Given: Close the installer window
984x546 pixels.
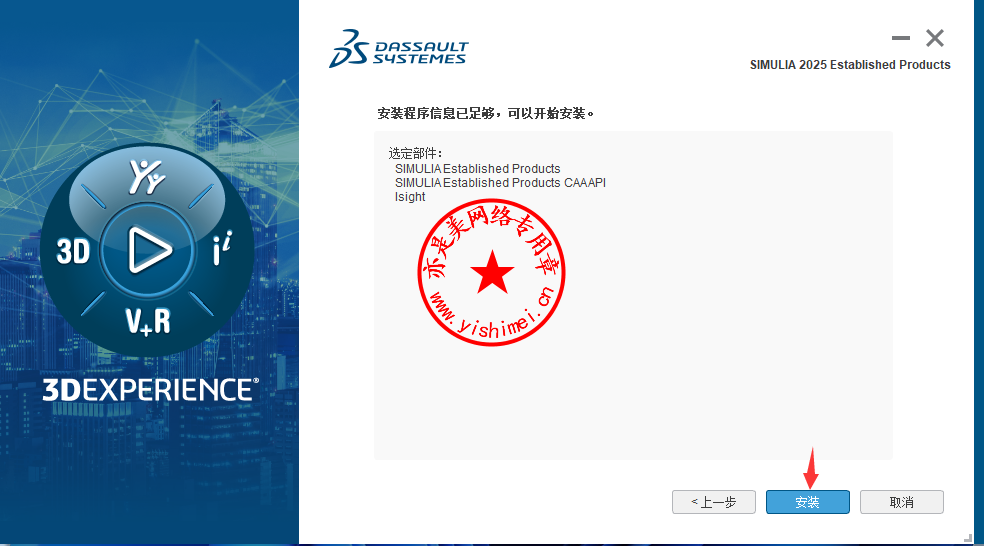Looking at the screenshot, I should pos(935,38).
